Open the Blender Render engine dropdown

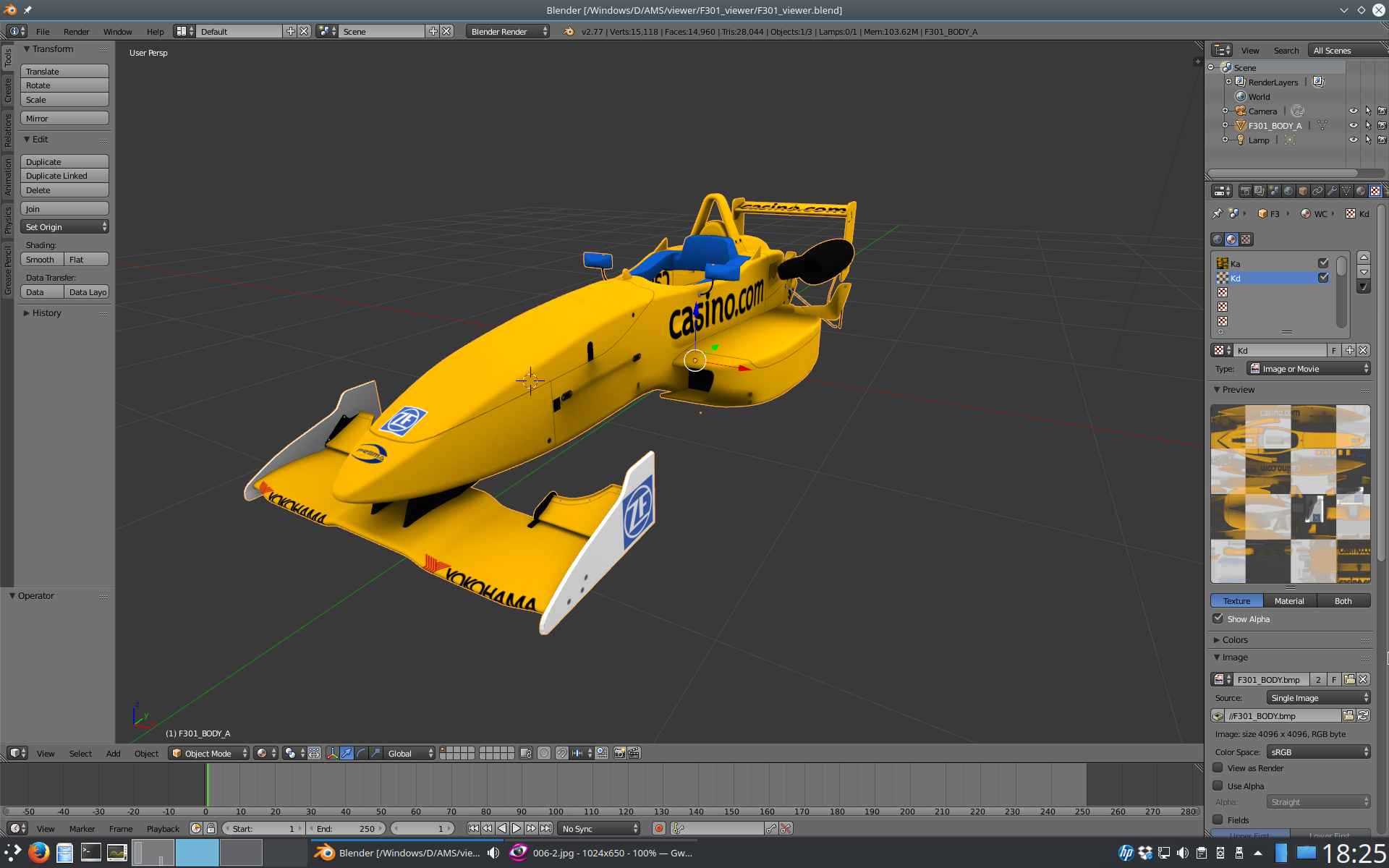(x=508, y=31)
